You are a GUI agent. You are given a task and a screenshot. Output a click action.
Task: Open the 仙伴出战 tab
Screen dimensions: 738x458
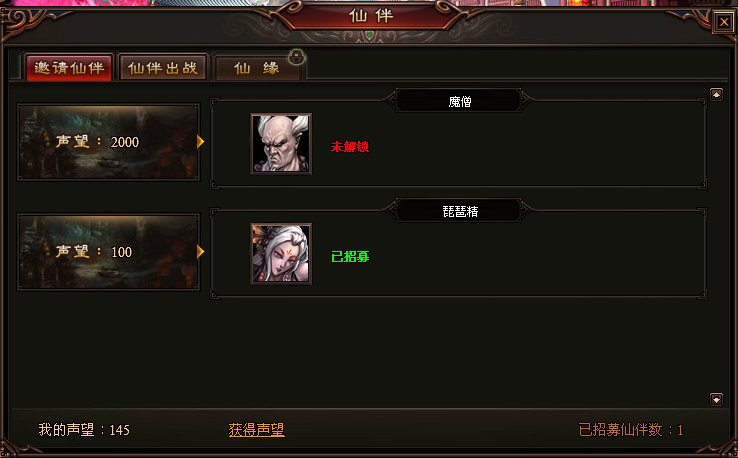(x=163, y=68)
